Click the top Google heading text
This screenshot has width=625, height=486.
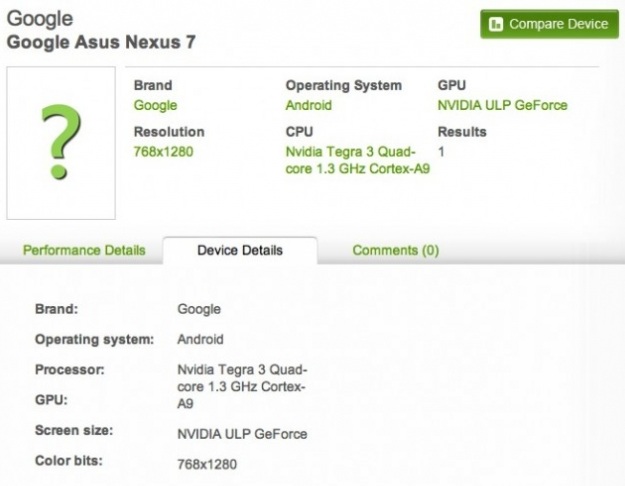click(38, 19)
